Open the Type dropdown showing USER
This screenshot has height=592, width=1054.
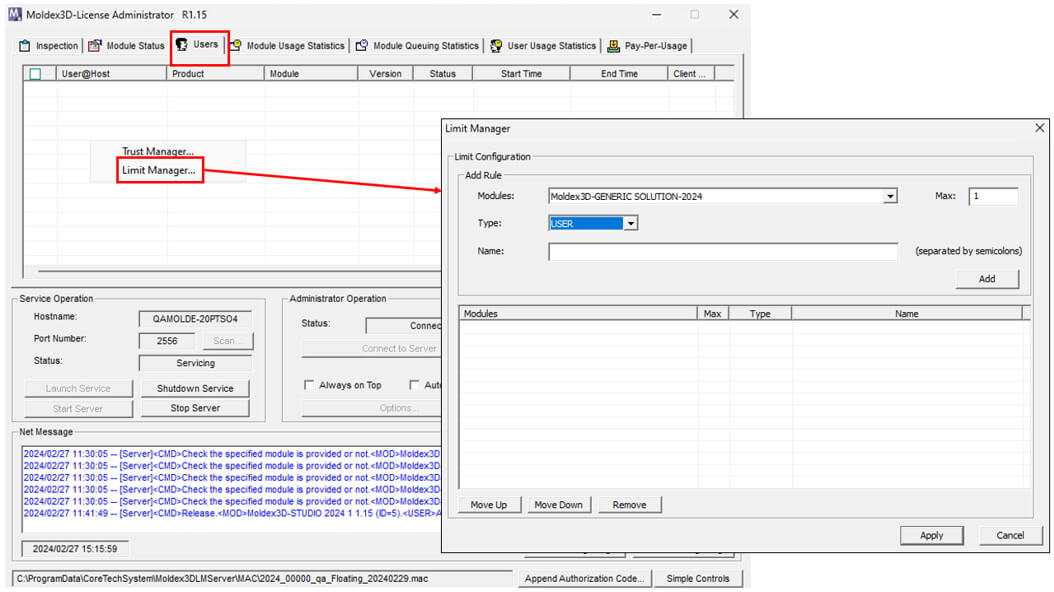[x=630, y=223]
